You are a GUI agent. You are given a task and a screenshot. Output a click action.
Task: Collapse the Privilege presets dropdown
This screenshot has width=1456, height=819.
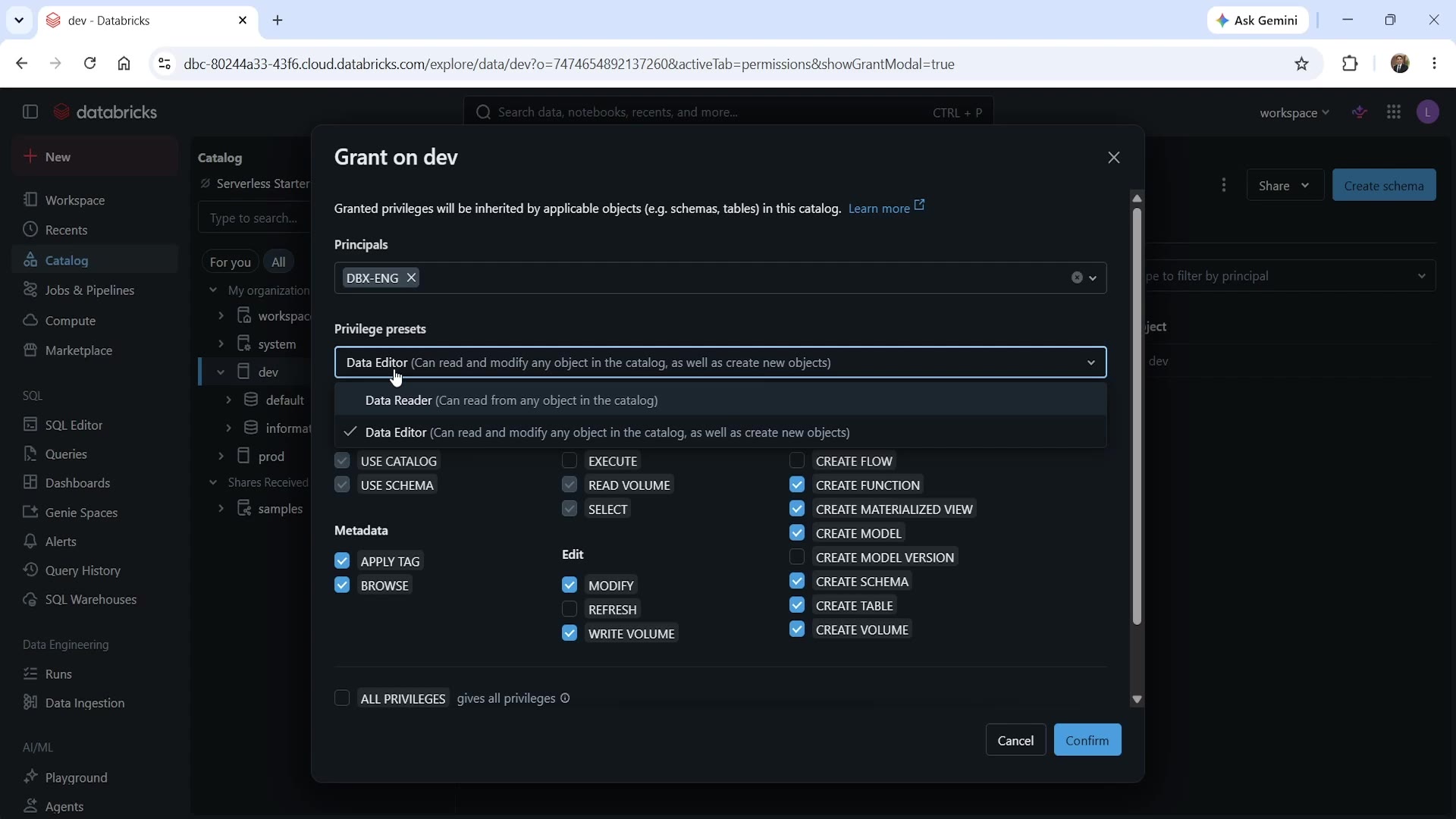(1090, 362)
